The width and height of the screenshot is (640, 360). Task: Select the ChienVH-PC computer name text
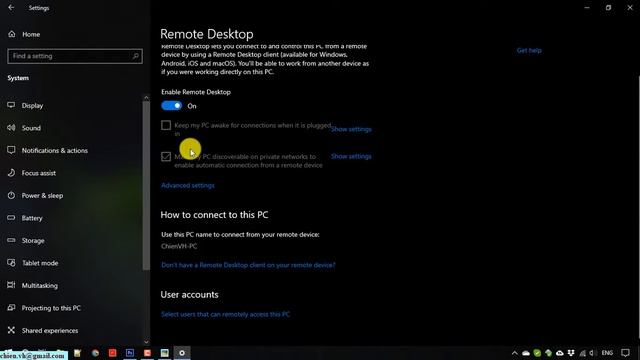point(179,246)
